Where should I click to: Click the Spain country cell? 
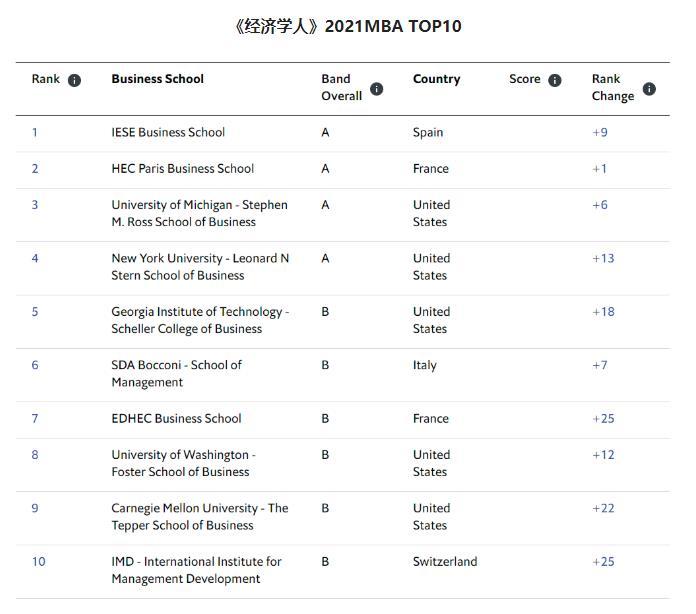coord(428,132)
